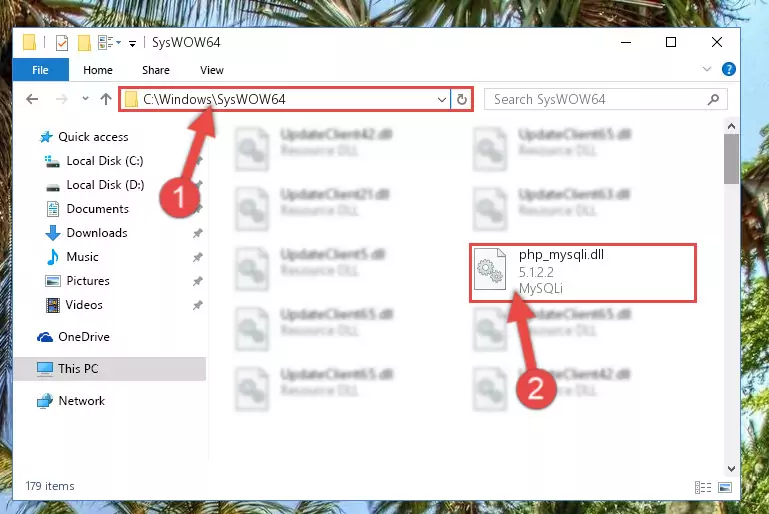Click the pin icon next to Downloads
Screen dimensions: 769x514
[x=198, y=233]
